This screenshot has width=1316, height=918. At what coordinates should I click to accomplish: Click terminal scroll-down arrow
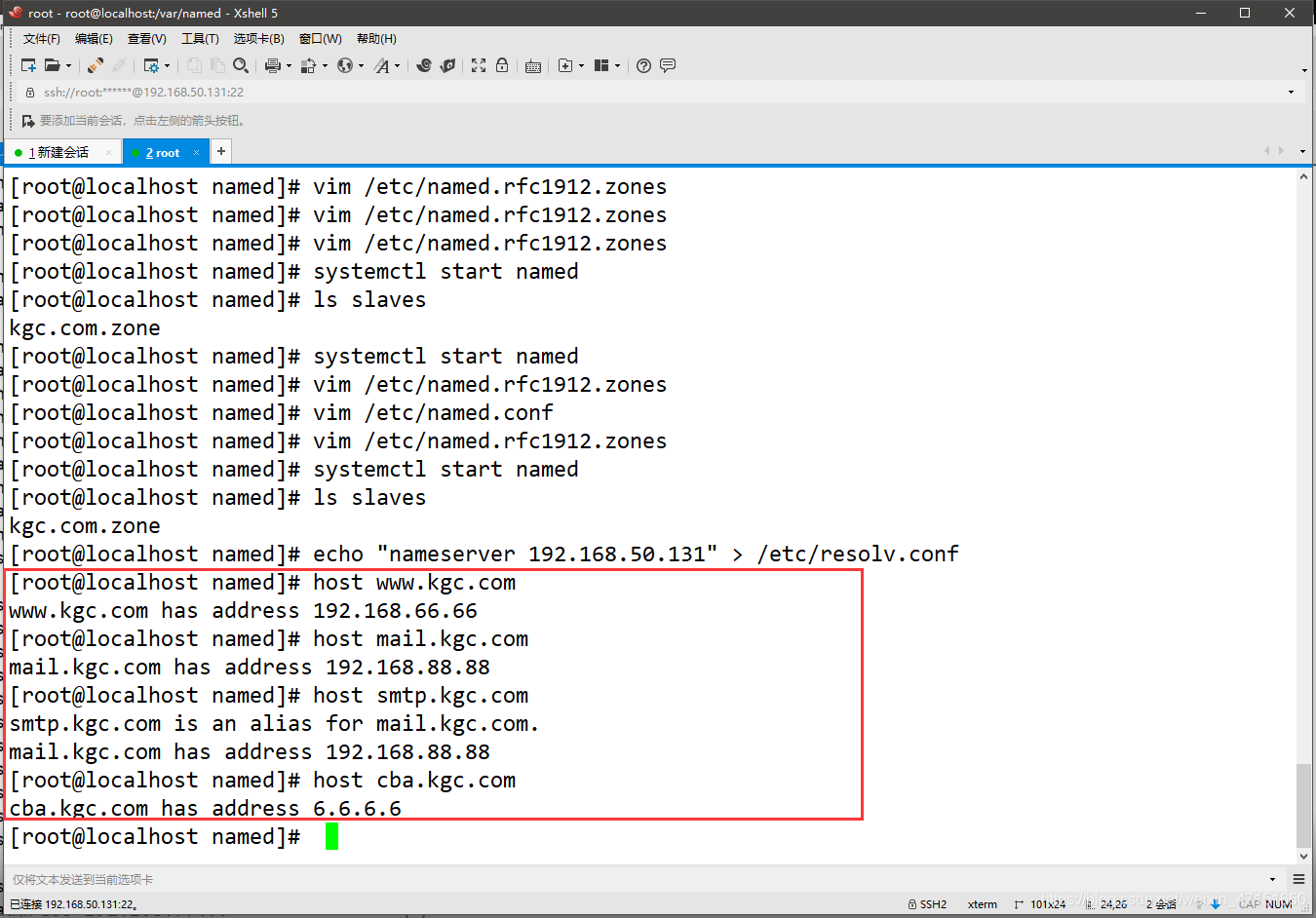point(1303,856)
